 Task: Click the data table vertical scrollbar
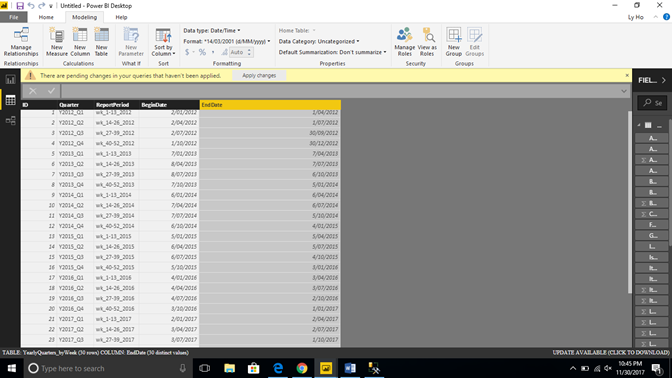630,201
